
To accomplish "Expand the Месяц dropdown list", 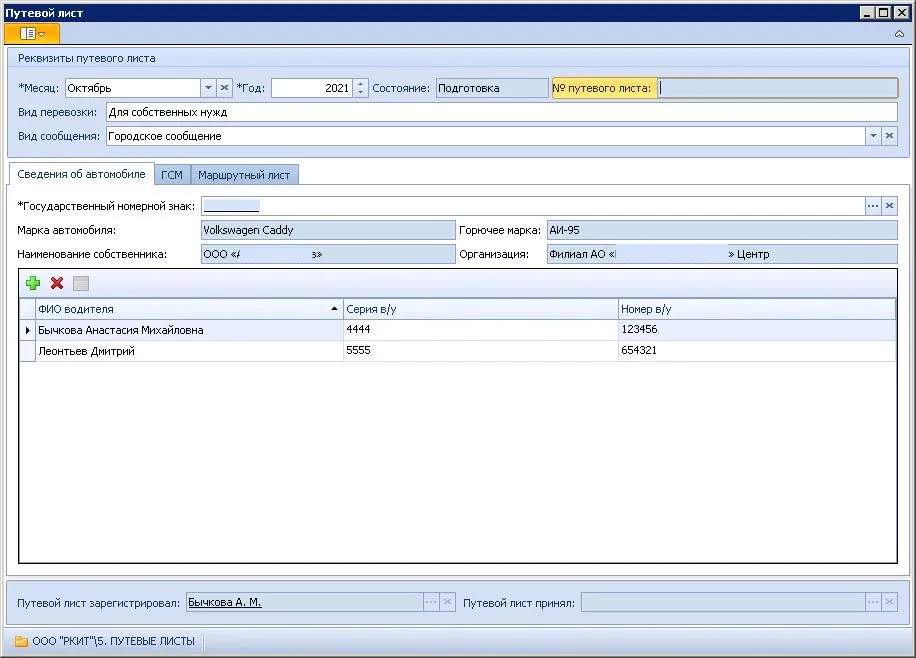I will (x=208, y=88).
